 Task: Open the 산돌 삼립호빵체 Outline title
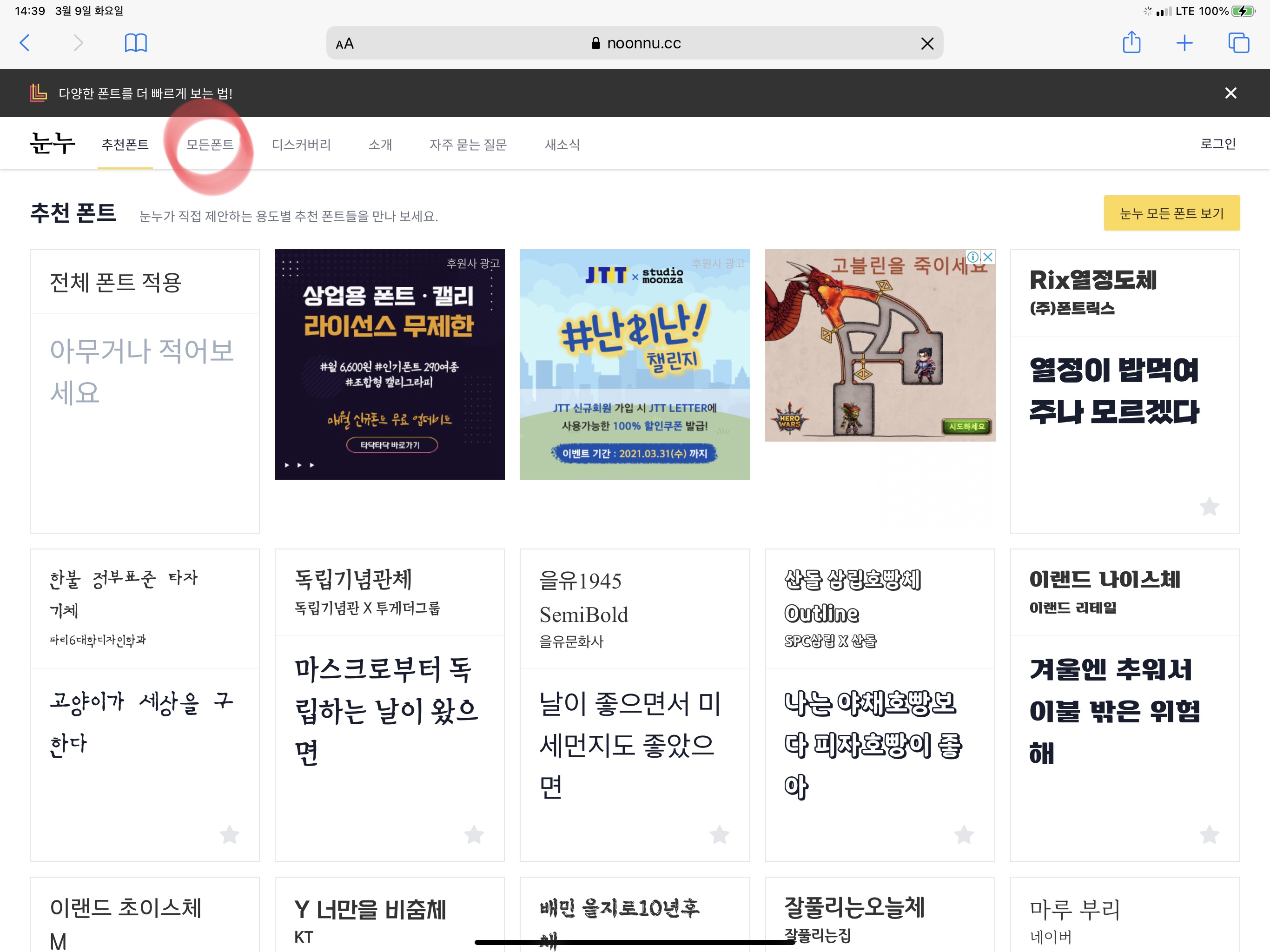(x=853, y=596)
